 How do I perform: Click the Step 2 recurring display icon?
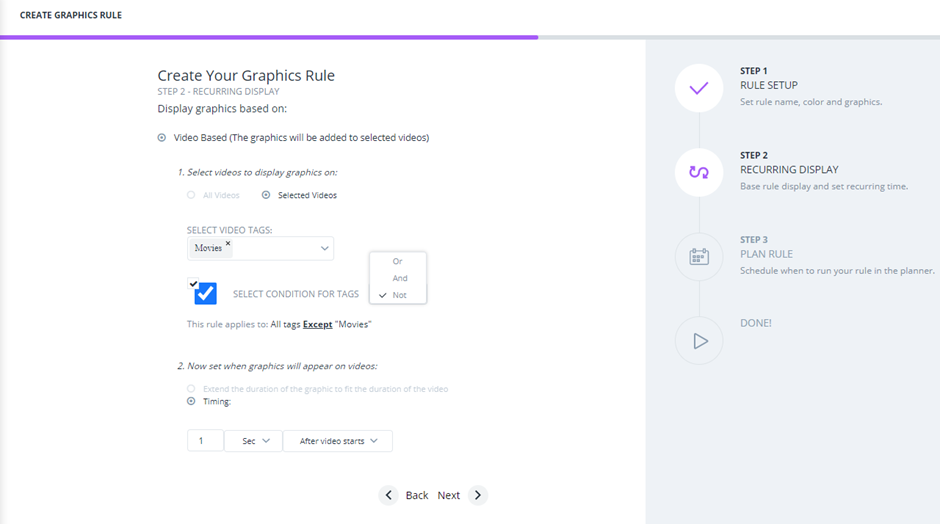click(x=699, y=172)
